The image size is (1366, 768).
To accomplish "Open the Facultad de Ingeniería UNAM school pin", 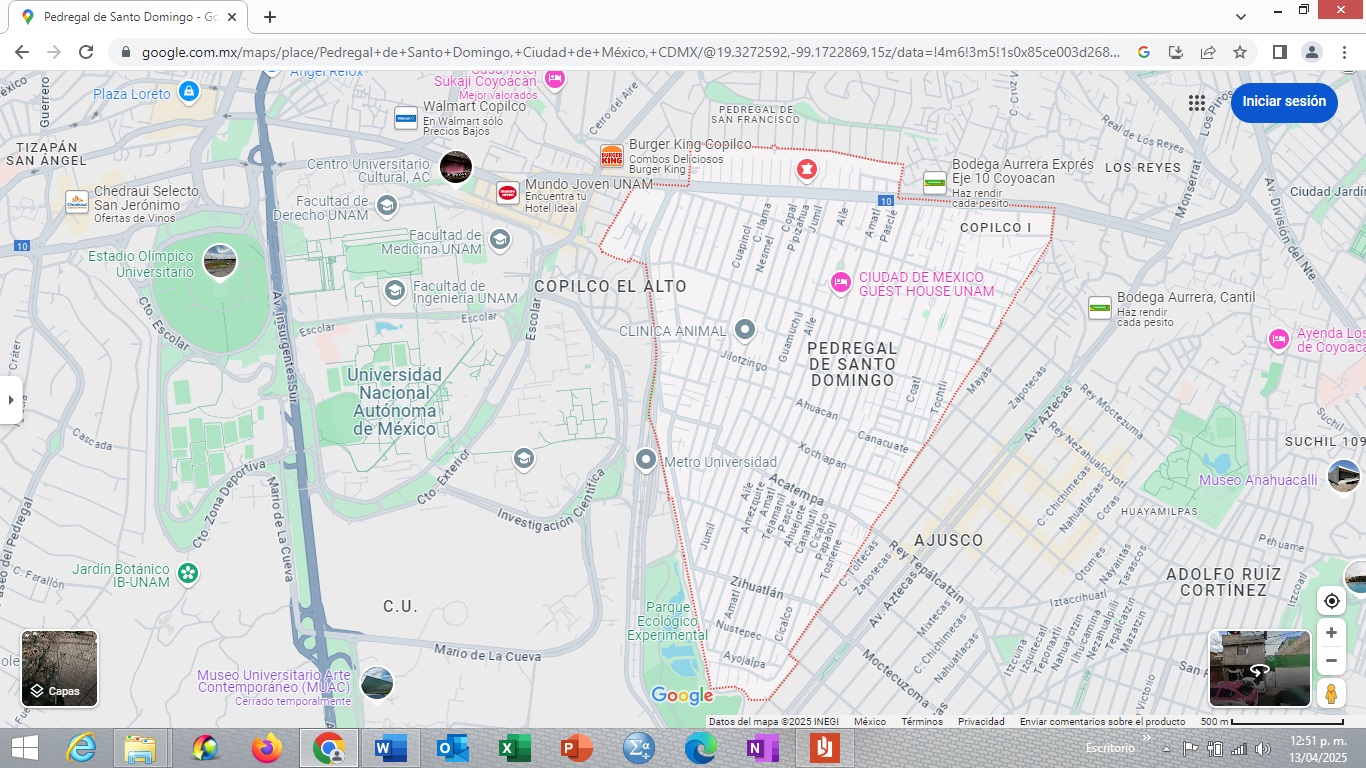I will 395,290.
